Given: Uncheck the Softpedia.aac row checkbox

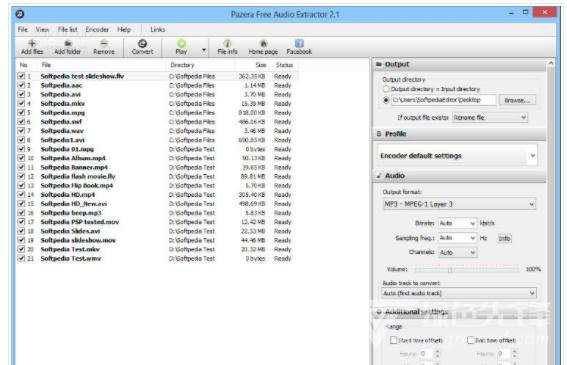Looking at the screenshot, I should (21, 85).
